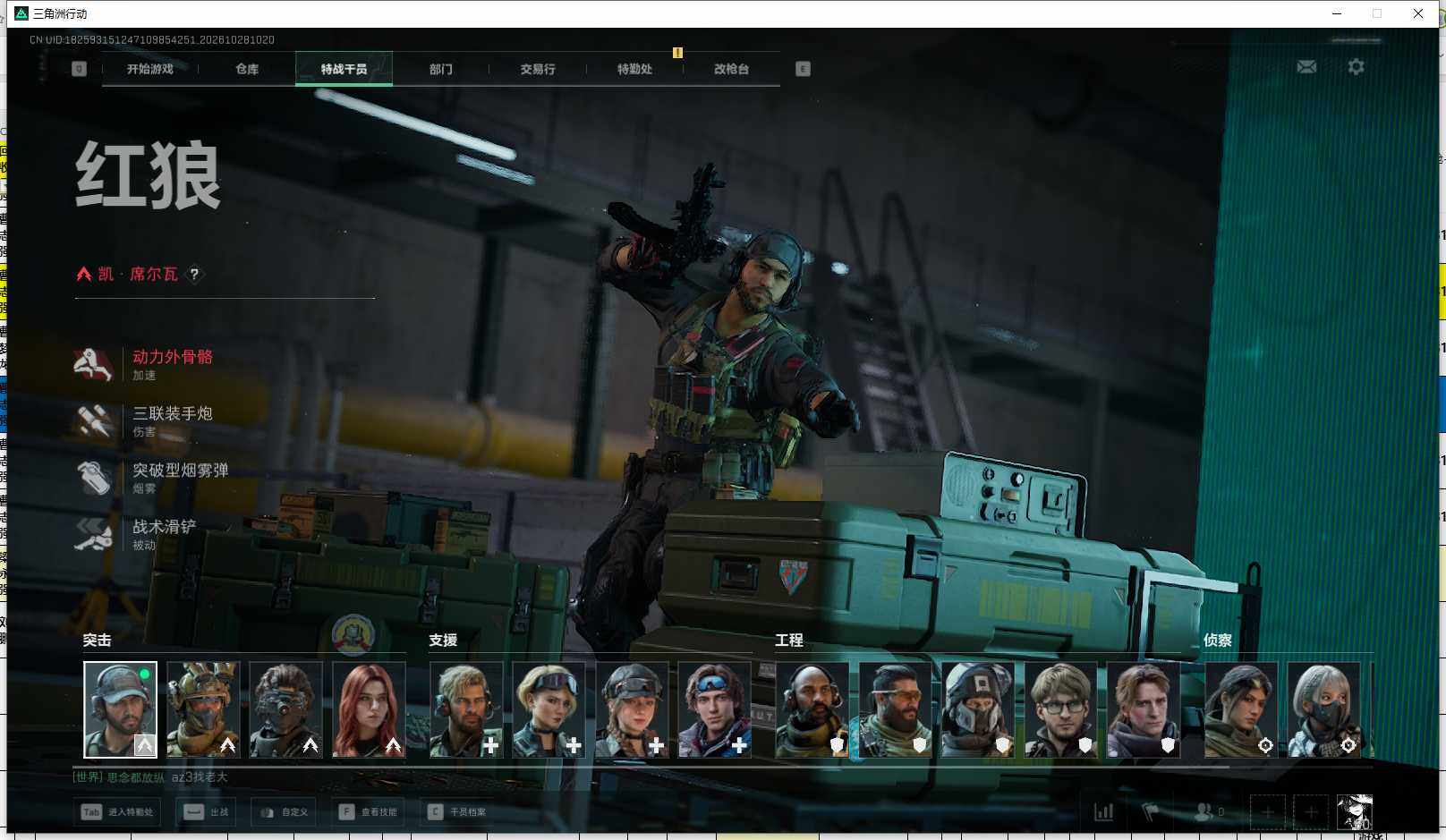1446x840 pixels.
Task: Toggle the 自定义 customize button
Action: click(284, 812)
